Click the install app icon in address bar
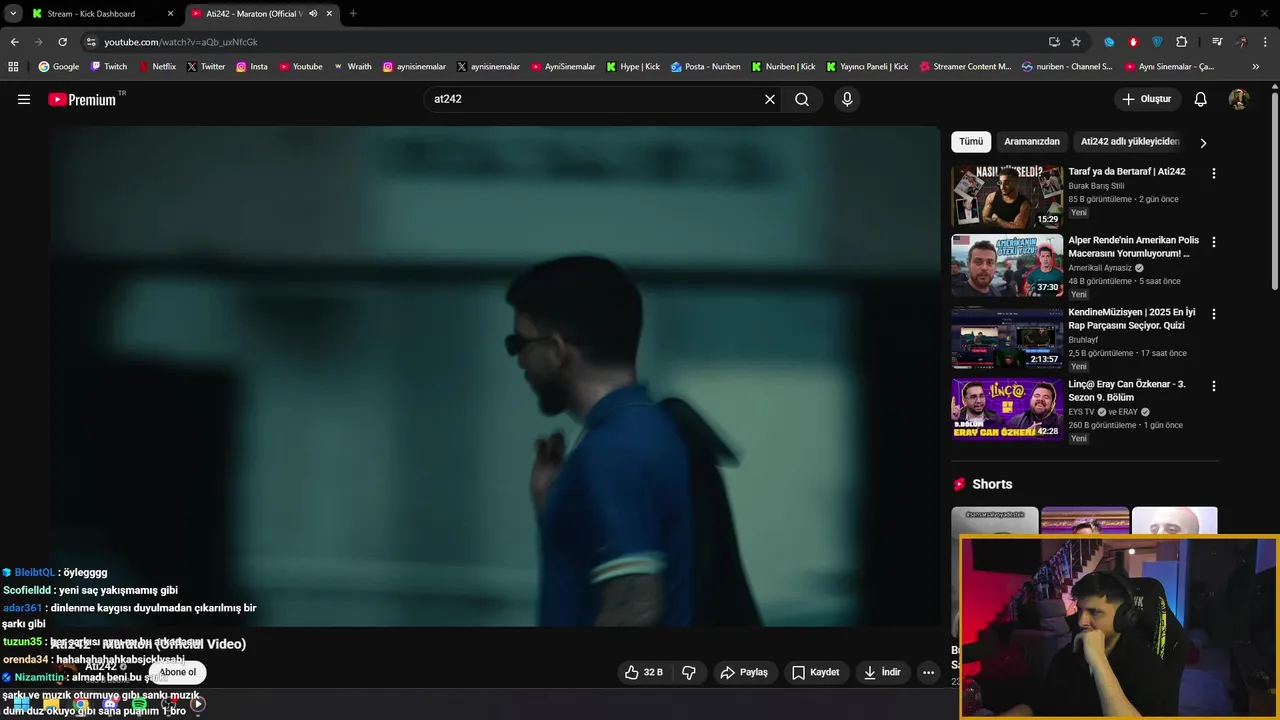 click(x=1054, y=42)
